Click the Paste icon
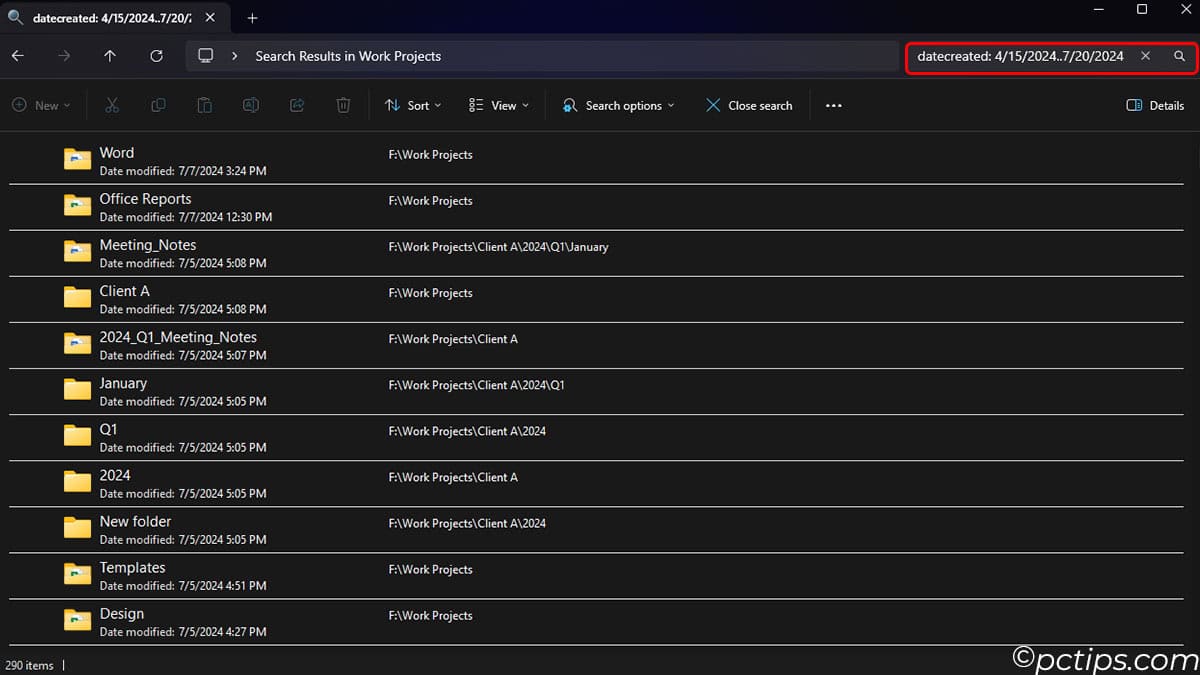The width and height of the screenshot is (1200, 675). [x=204, y=104]
